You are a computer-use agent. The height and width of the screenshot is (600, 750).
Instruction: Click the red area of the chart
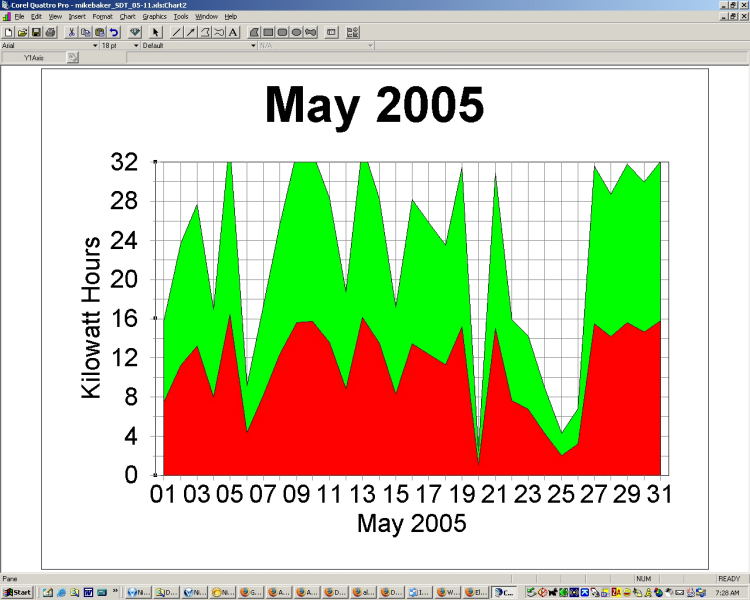point(300,420)
